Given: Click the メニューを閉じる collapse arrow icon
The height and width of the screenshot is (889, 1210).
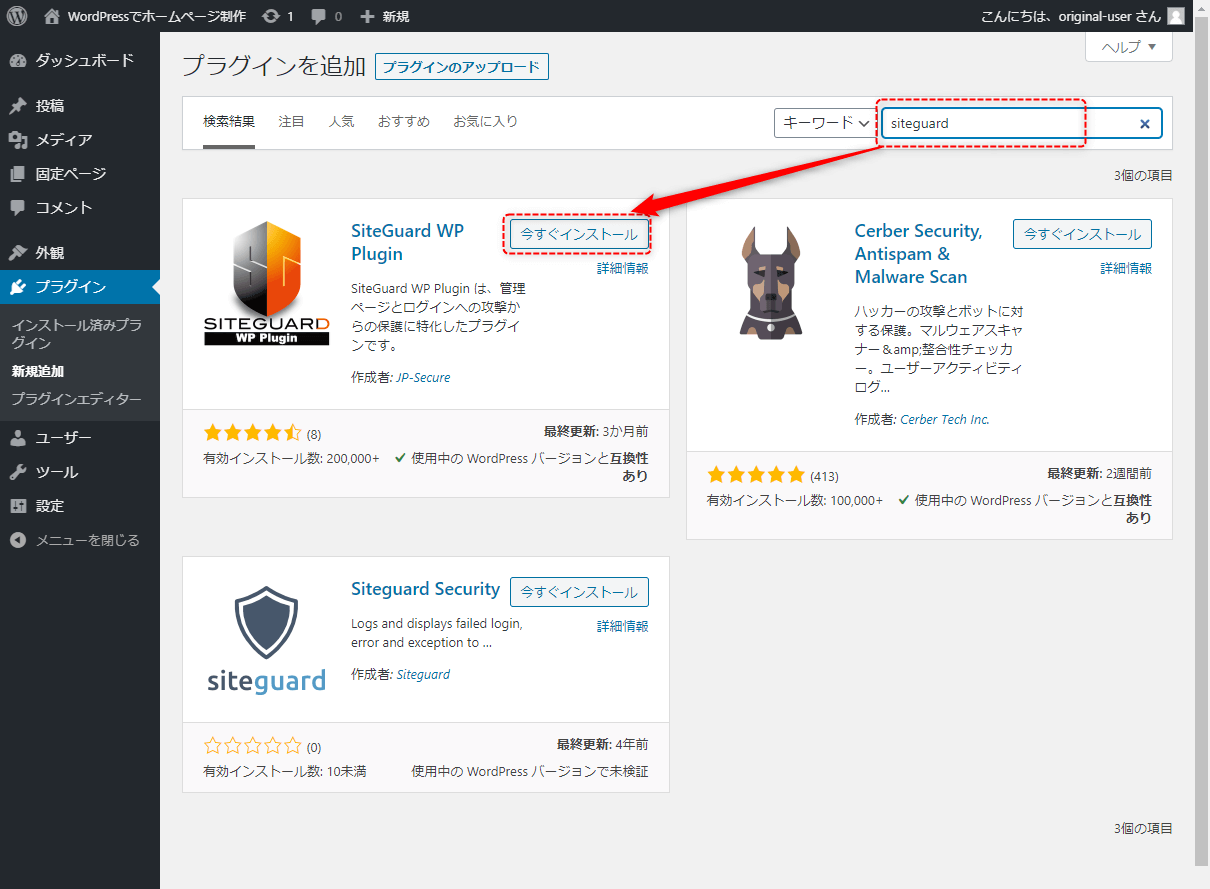Looking at the screenshot, I should [18, 540].
